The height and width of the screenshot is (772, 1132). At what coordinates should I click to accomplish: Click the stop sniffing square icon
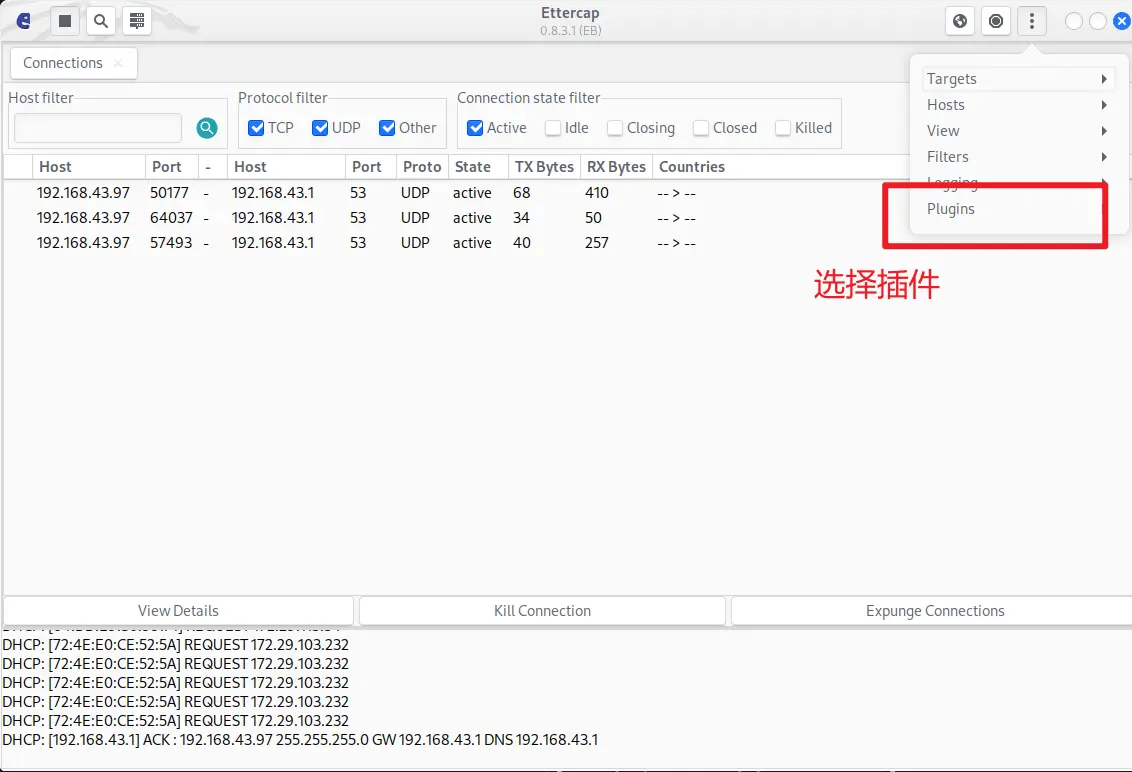tap(65, 21)
